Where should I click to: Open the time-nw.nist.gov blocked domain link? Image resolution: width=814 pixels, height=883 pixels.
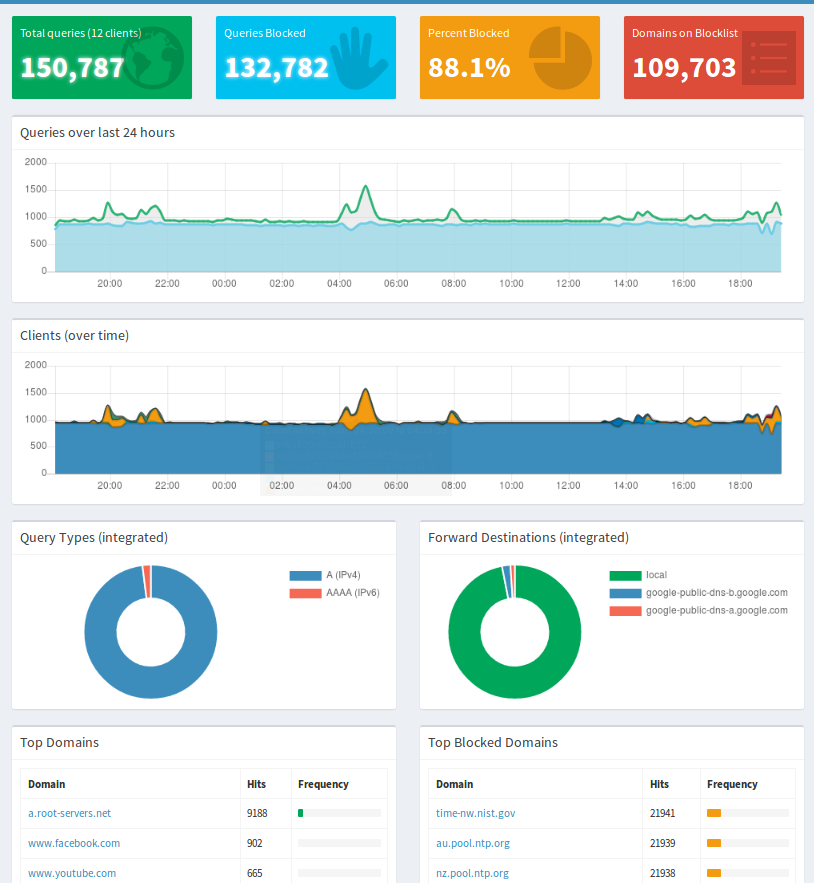click(x=475, y=814)
